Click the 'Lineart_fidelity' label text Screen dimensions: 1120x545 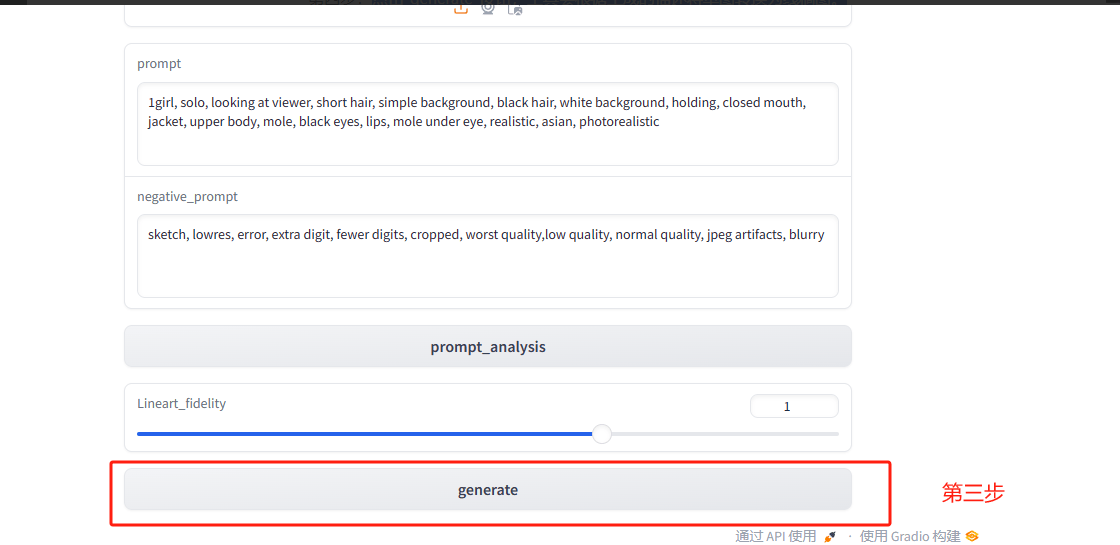(x=181, y=404)
